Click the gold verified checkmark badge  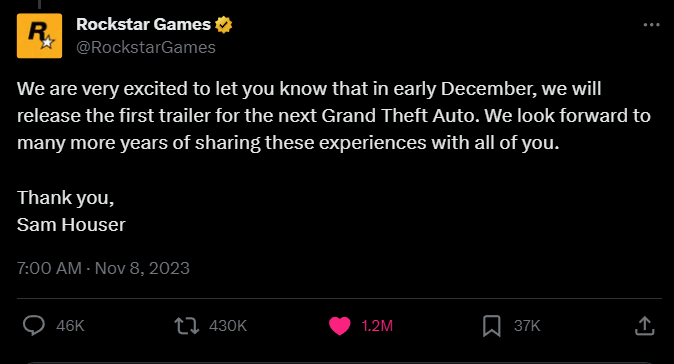click(x=224, y=24)
